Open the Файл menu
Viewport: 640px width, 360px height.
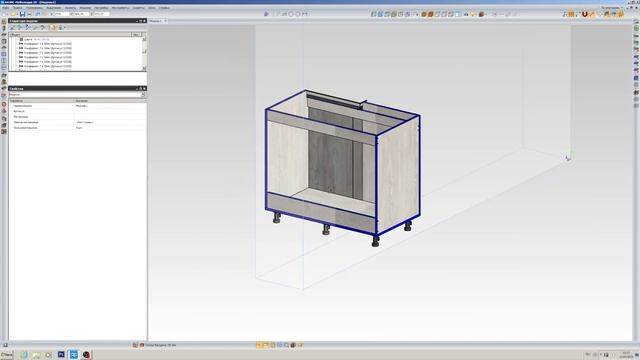coord(6,8)
